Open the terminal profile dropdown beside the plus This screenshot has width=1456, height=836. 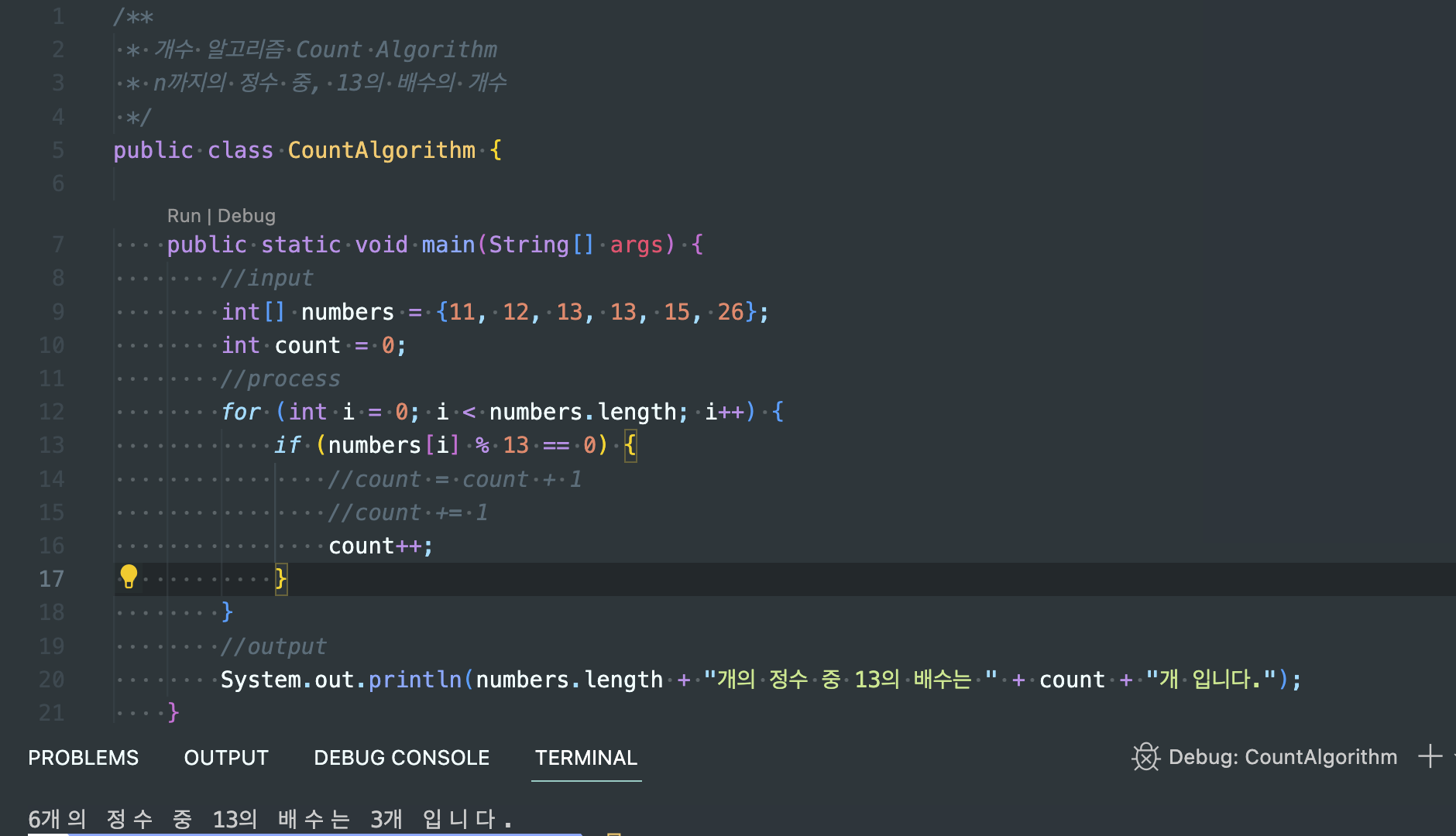1451,757
